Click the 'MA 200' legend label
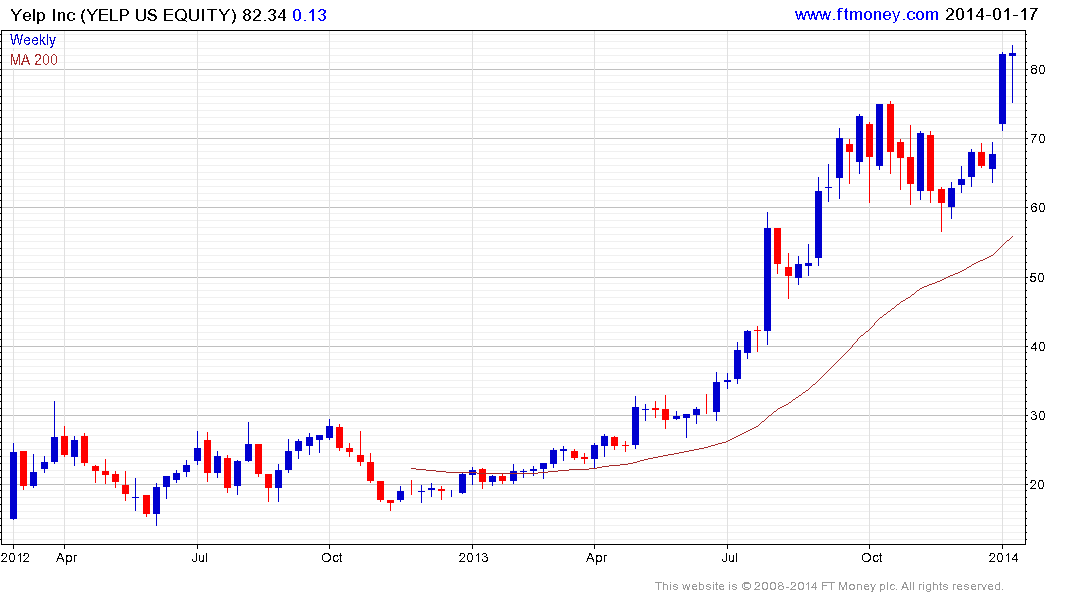Viewport: 1075px width, 600px height. [34, 60]
